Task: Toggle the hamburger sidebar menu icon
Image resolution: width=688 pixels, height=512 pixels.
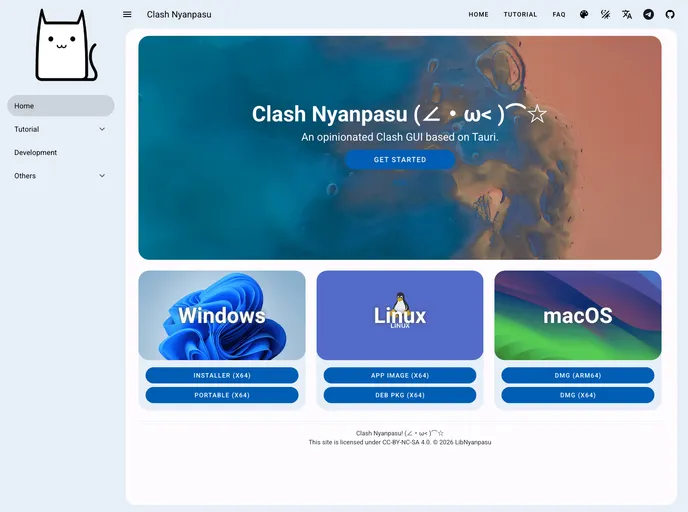Action: click(127, 14)
